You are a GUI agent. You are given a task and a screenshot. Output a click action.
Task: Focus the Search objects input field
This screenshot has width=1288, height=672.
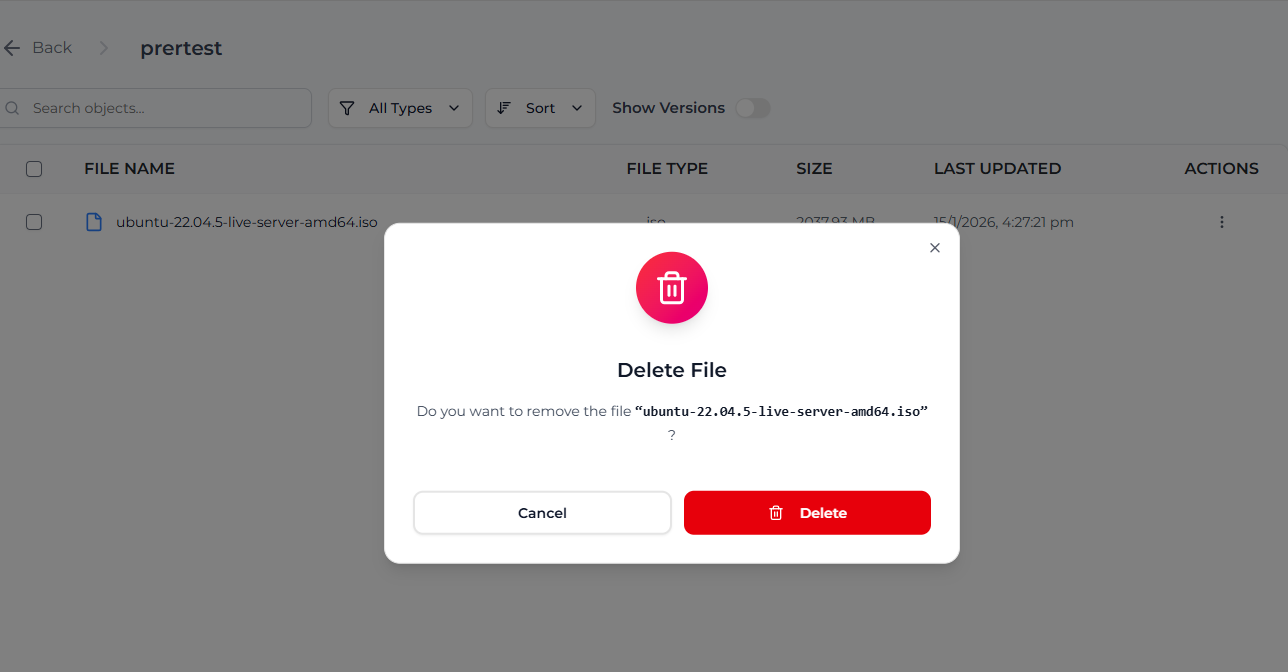click(165, 108)
